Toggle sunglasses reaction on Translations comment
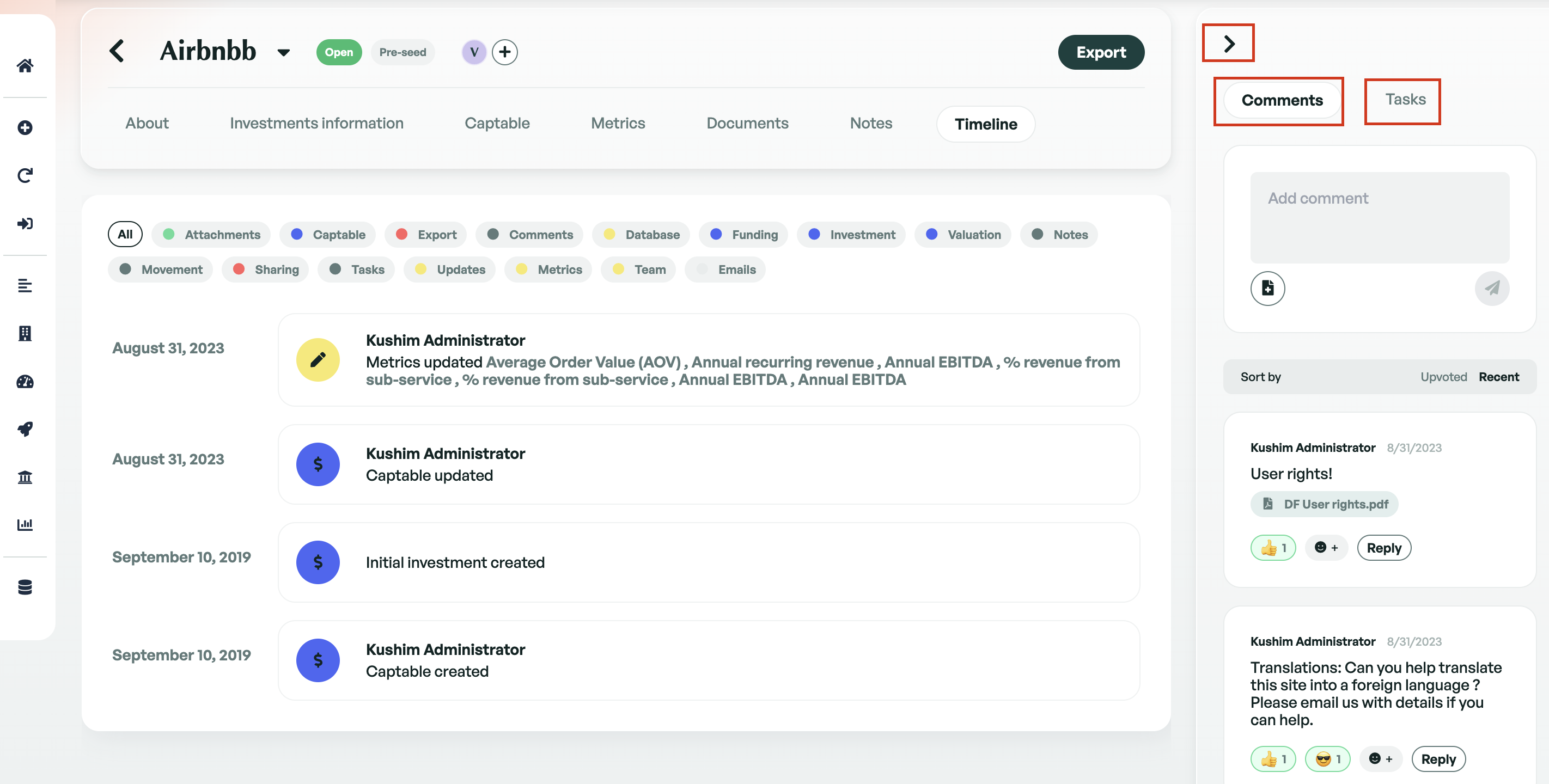 click(x=1328, y=759)
